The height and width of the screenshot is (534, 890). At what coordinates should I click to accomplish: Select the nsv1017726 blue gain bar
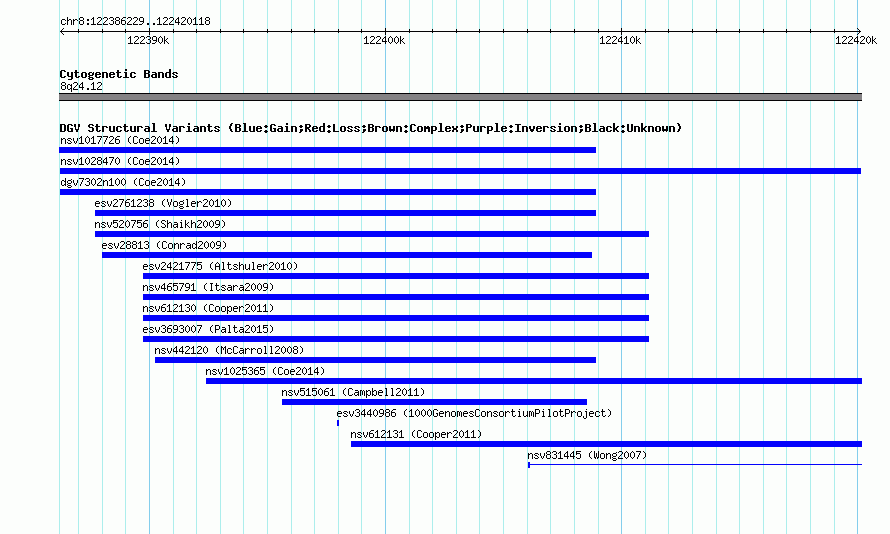pos(328,150)
